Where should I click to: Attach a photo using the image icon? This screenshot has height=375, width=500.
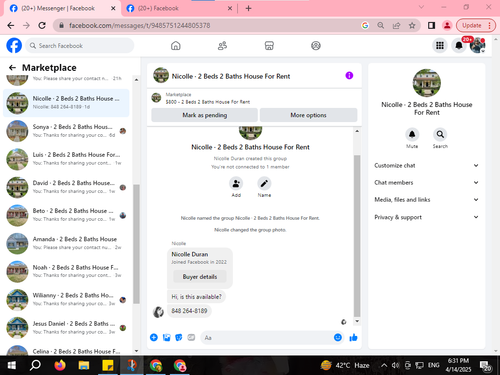pos(166,338)
